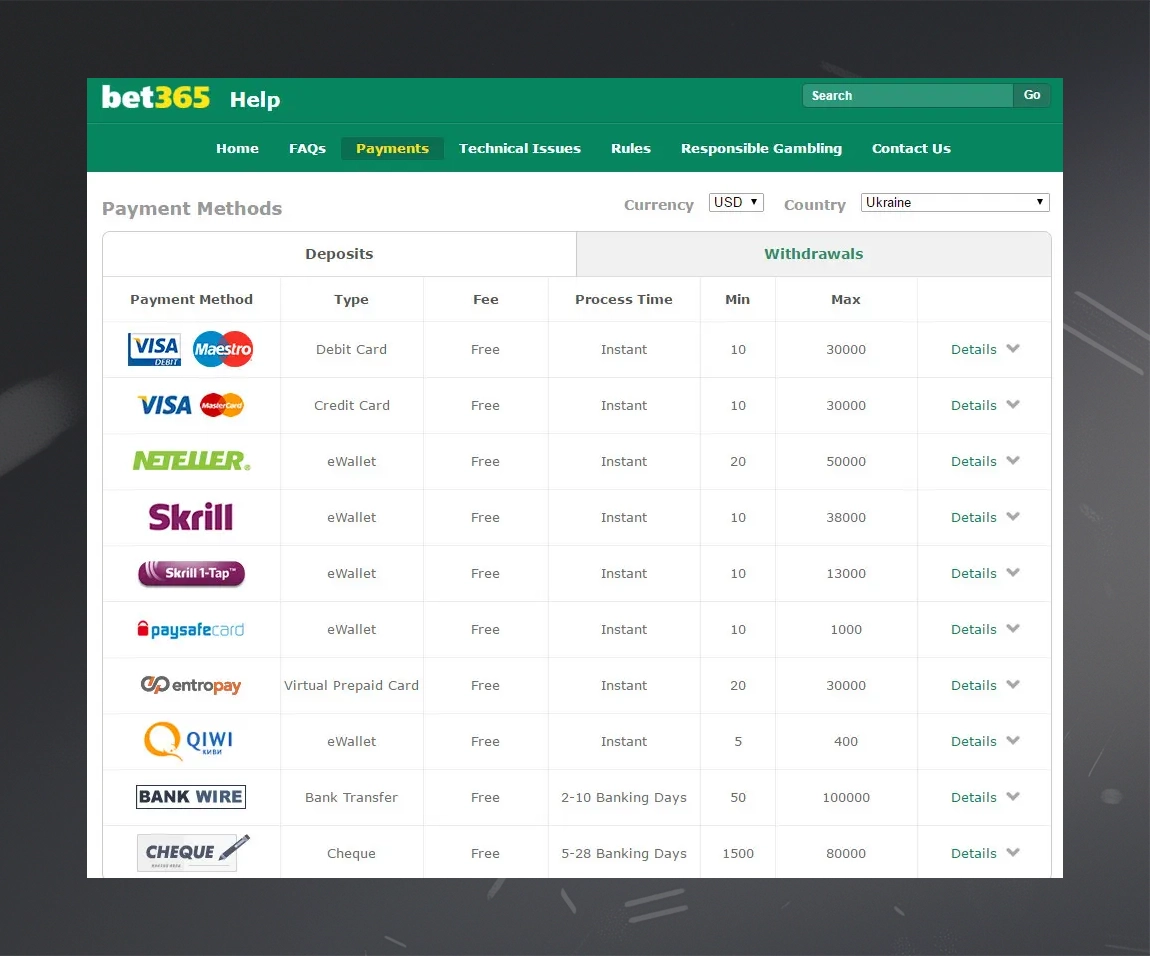The width and height of the screenshot is (1150, 956).
Task: Click the QIWI eWallet logo
Action: coord(191,741)
